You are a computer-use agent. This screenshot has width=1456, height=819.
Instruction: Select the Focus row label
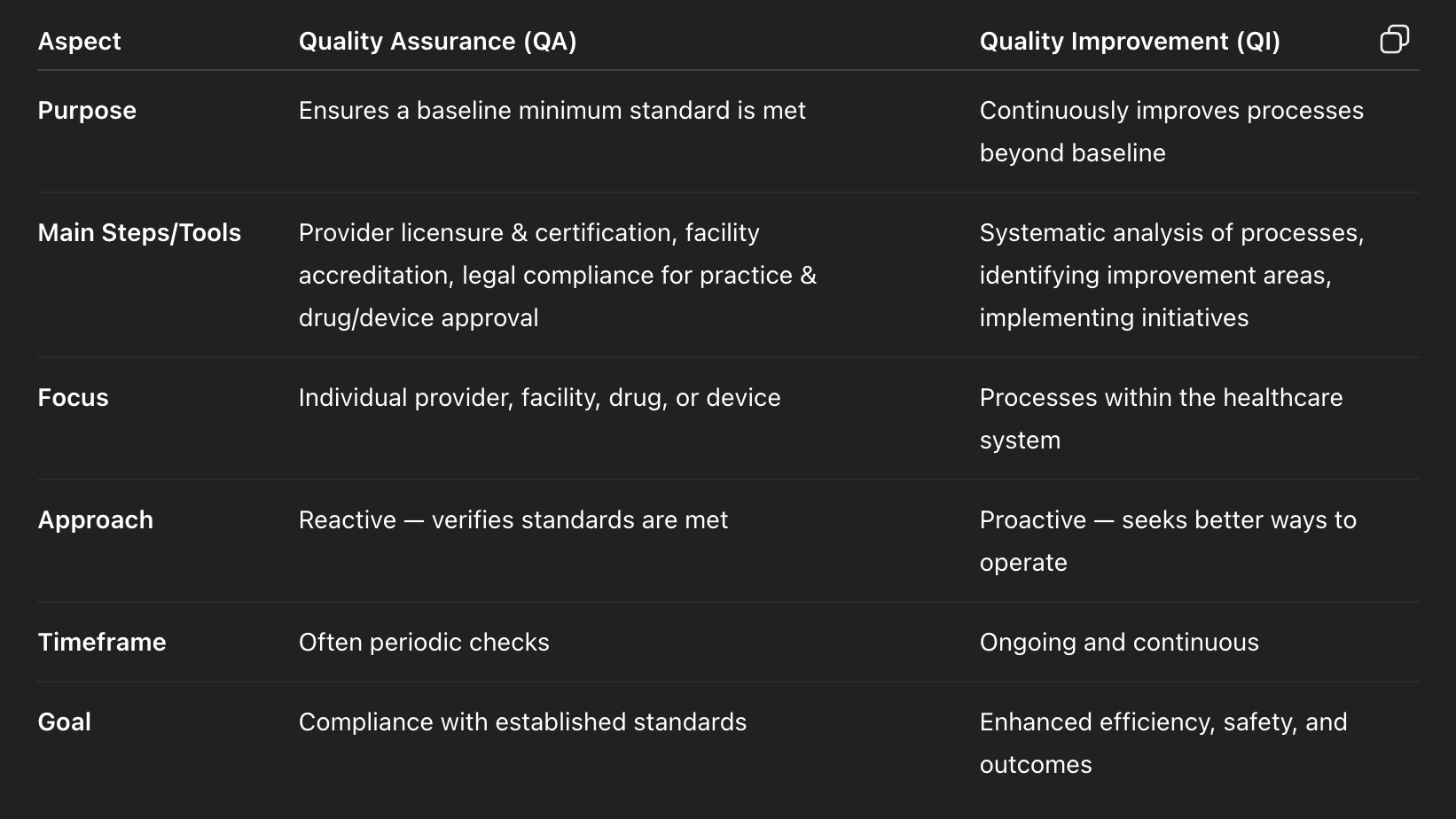point(73,397)
